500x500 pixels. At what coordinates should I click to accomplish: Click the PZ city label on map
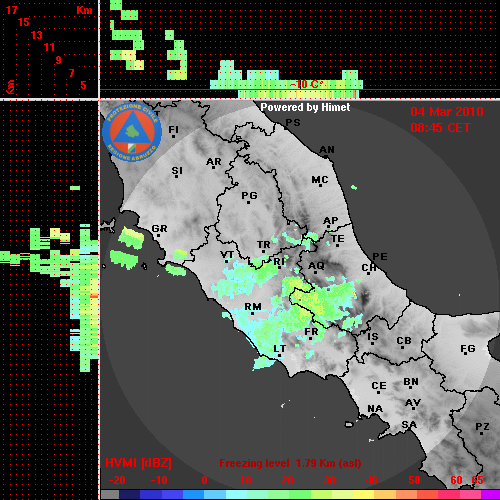(x=482, y=426)
